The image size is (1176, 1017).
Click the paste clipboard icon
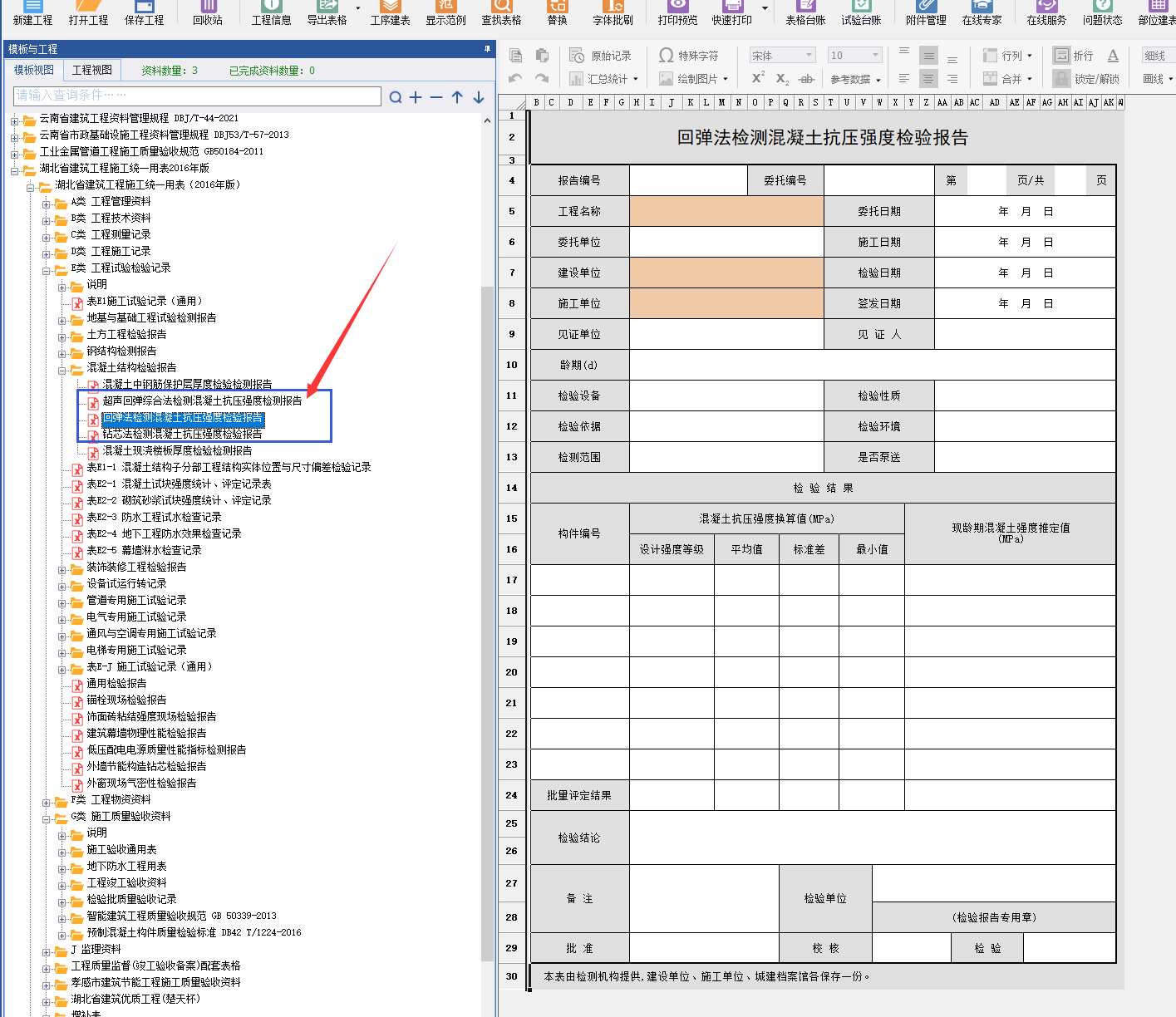coord(542,56)
